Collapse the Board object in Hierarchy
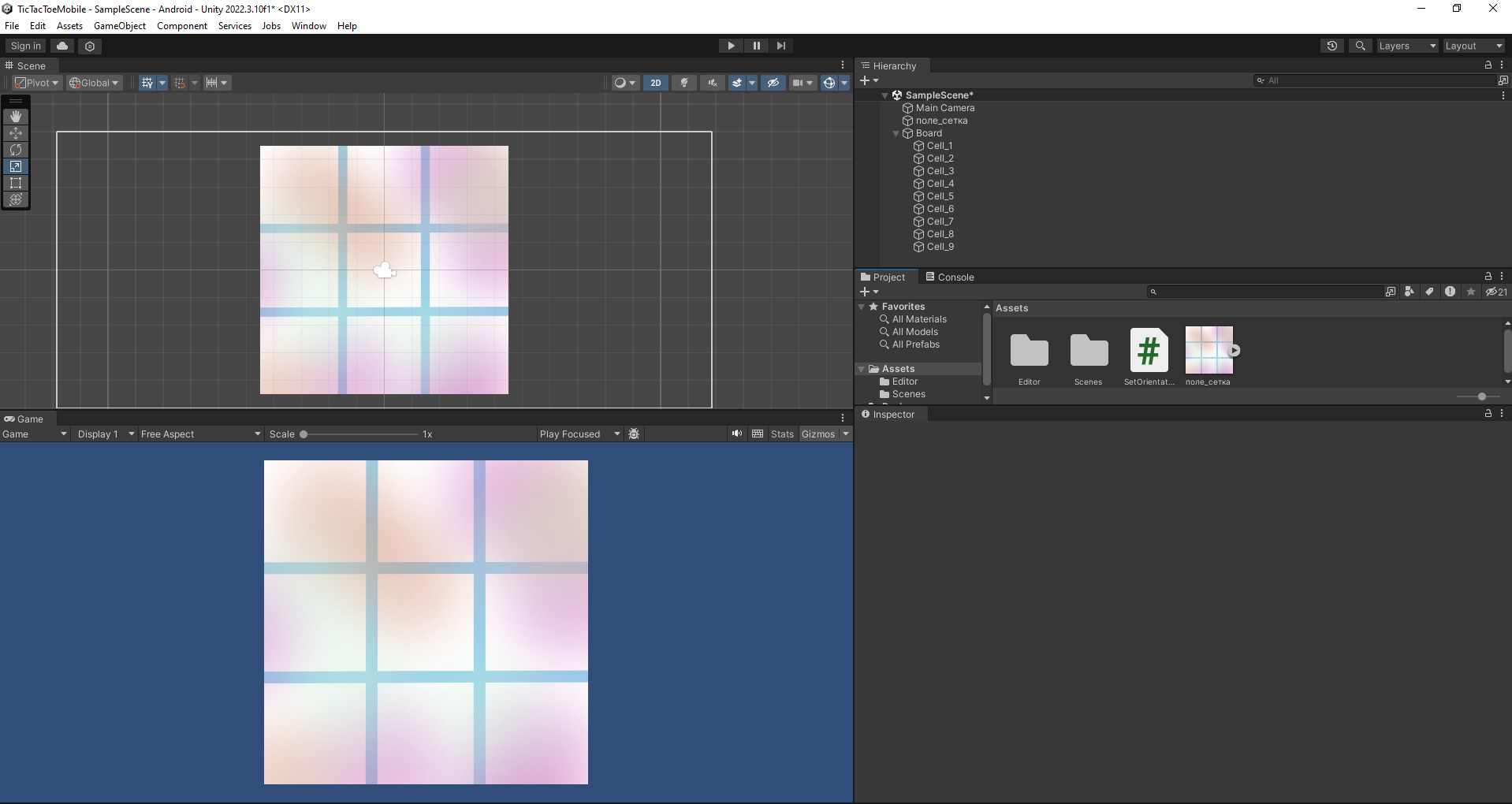The image size is (1512, 804). pos(896,133)
